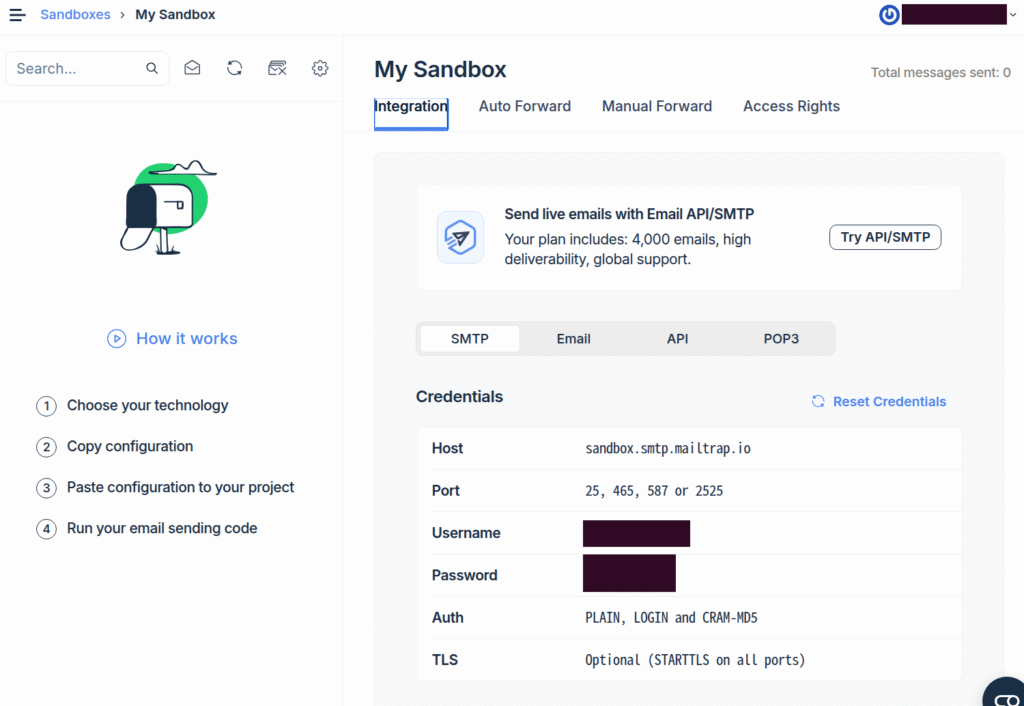Image resolution: width=1024 pixels, height=706 pixels.
Task: Open inbox settings with the gear icon
Action: click(319, 67)
